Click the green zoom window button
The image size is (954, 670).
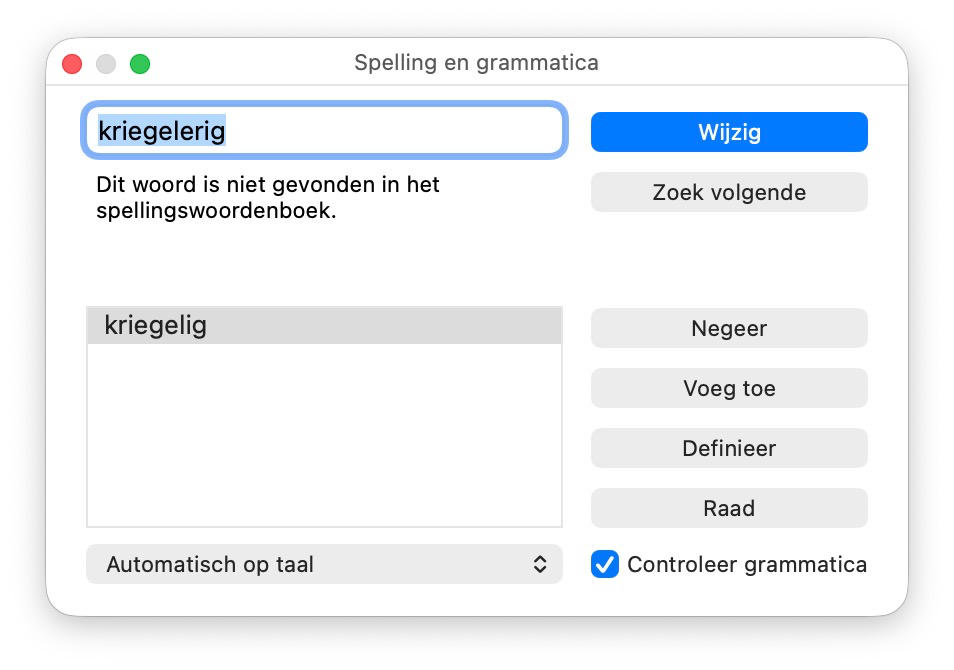[x=140, y=64]
